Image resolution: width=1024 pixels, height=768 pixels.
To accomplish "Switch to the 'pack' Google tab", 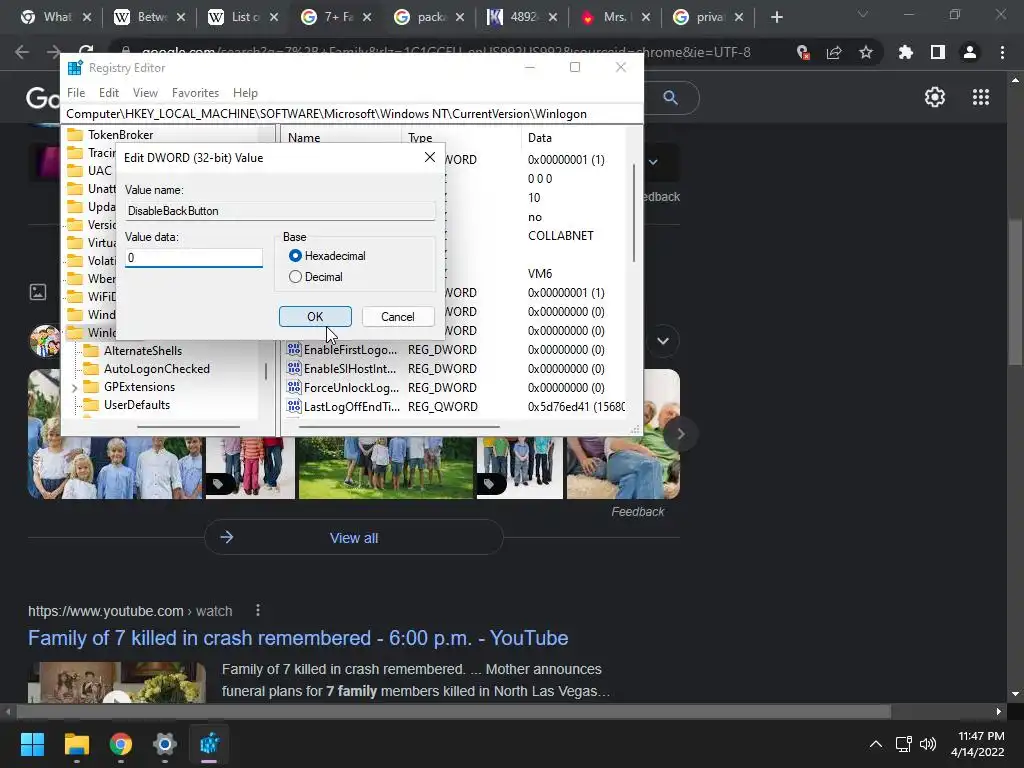I will tap(430, 17).
